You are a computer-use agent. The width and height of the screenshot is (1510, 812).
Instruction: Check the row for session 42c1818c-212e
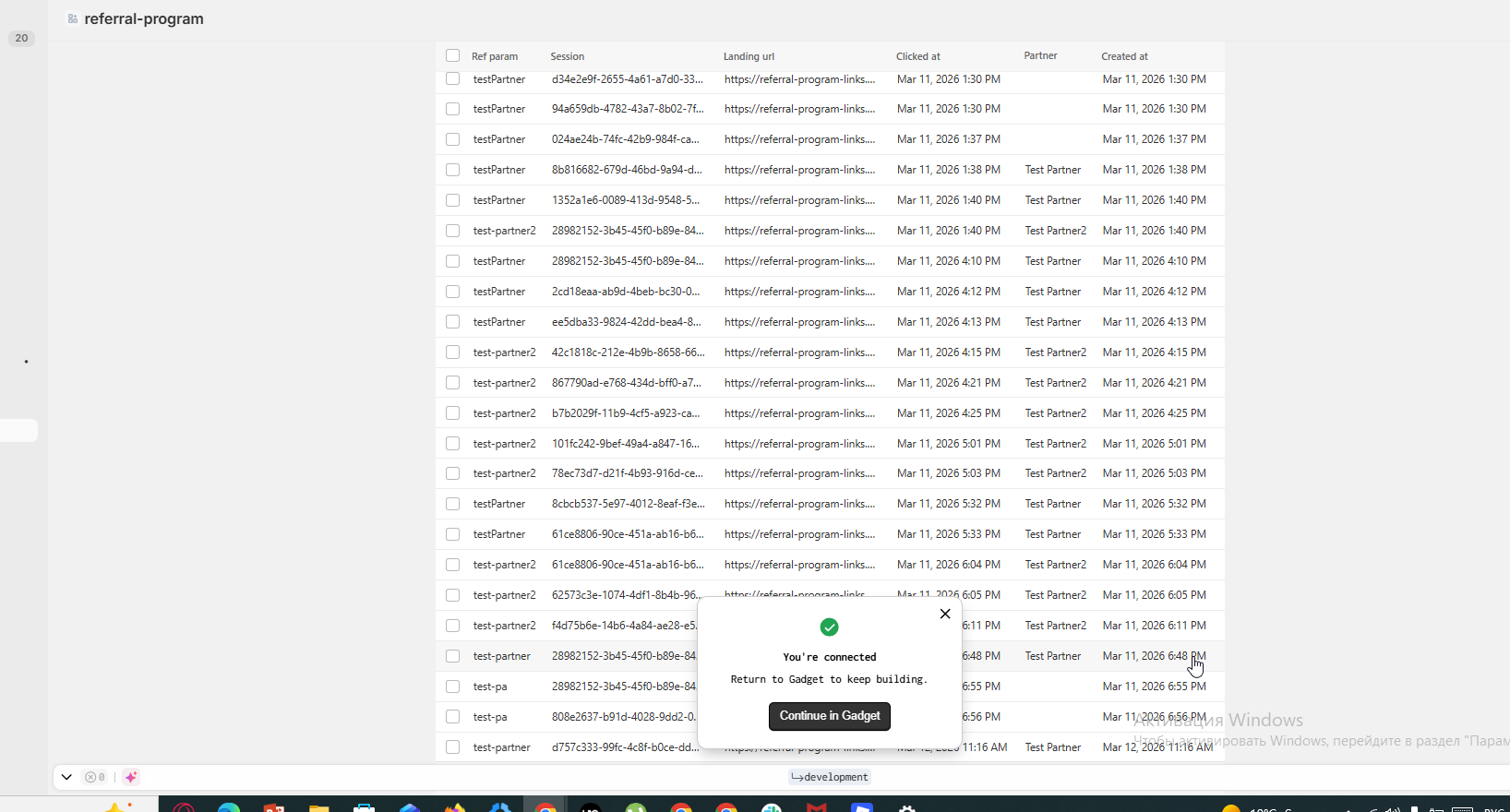tap(452, 352)
